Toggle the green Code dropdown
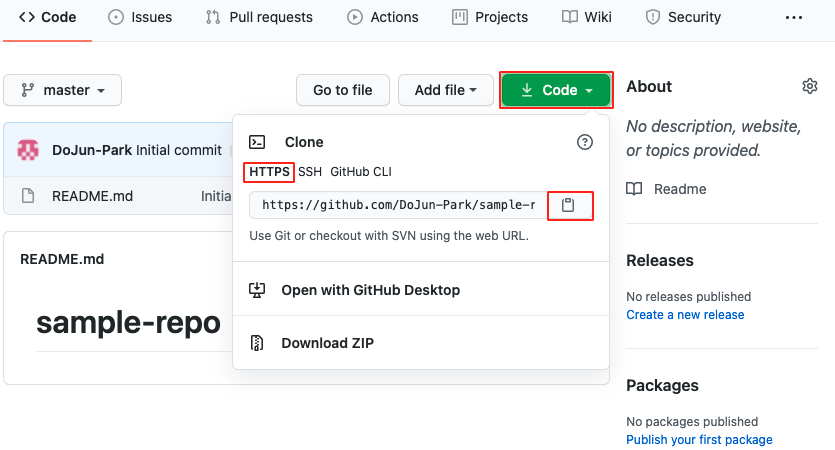 (555, 90)
